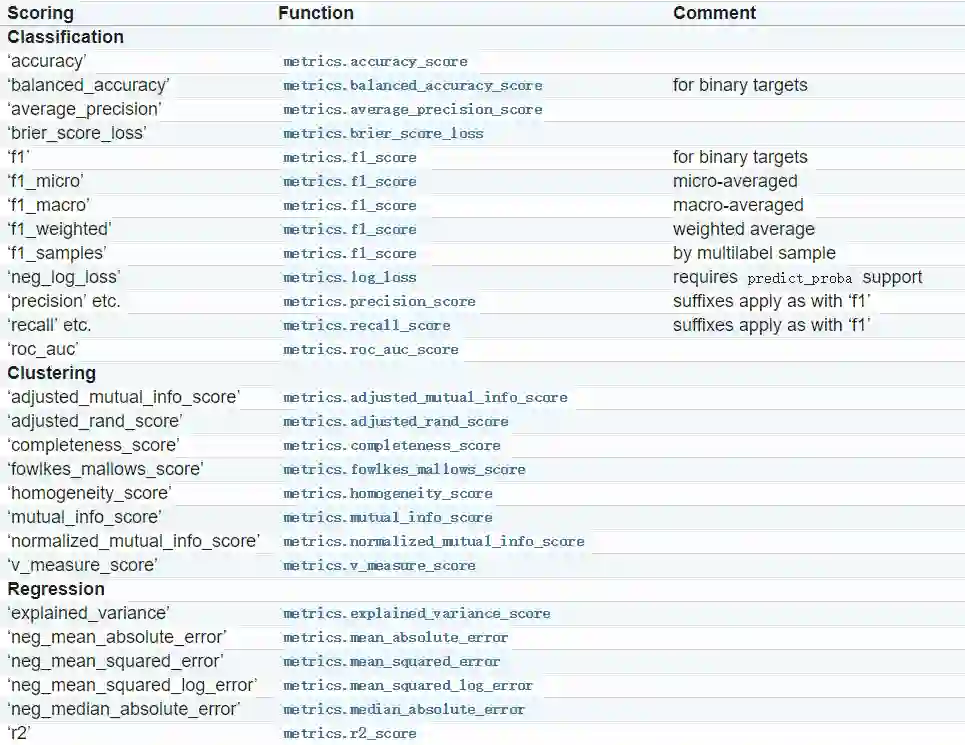Open the metrics.recall_score link
Viewport: 965px width, 745px height.
tap(366, 326)
